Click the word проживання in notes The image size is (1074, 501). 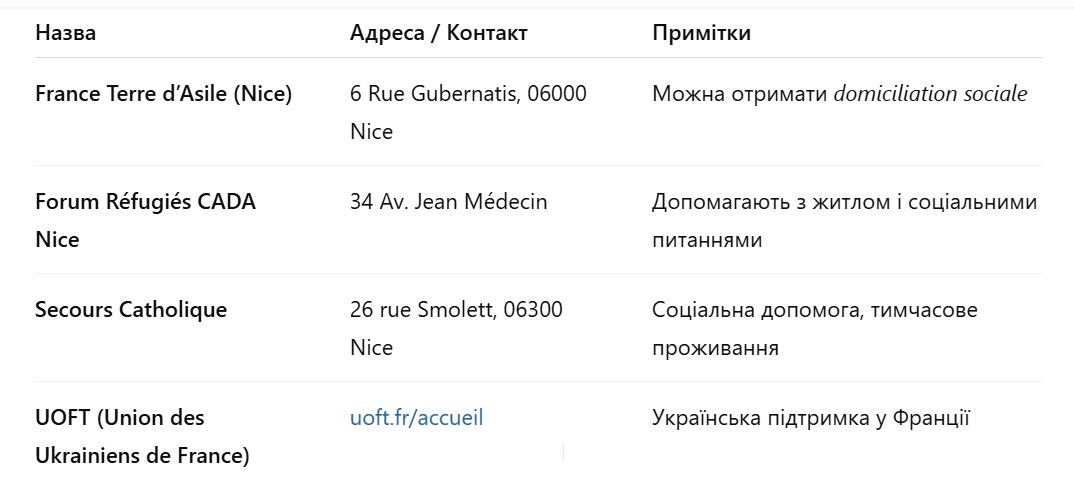[x=715, y=348]
